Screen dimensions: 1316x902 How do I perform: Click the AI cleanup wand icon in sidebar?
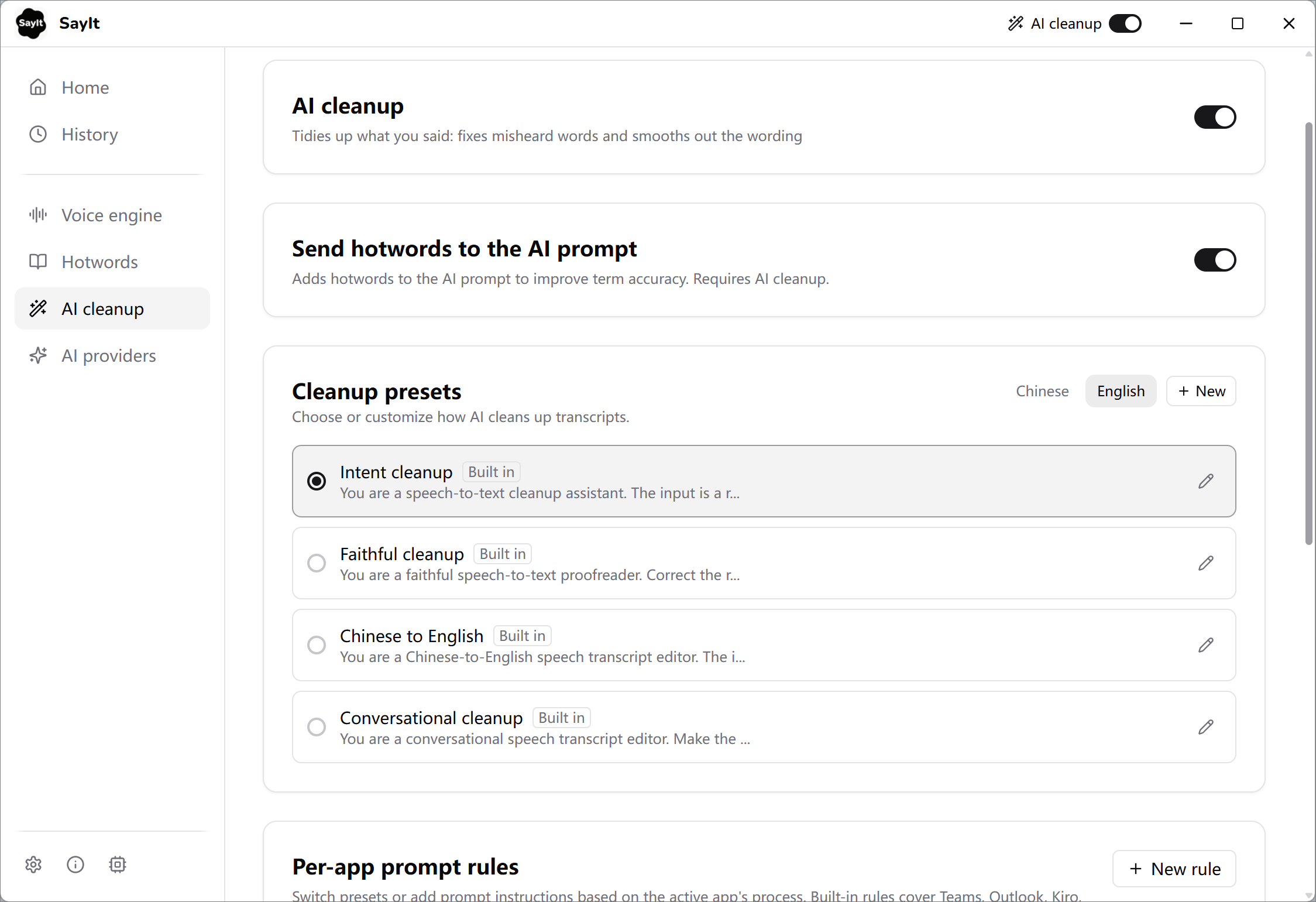(x=38, y=308)
